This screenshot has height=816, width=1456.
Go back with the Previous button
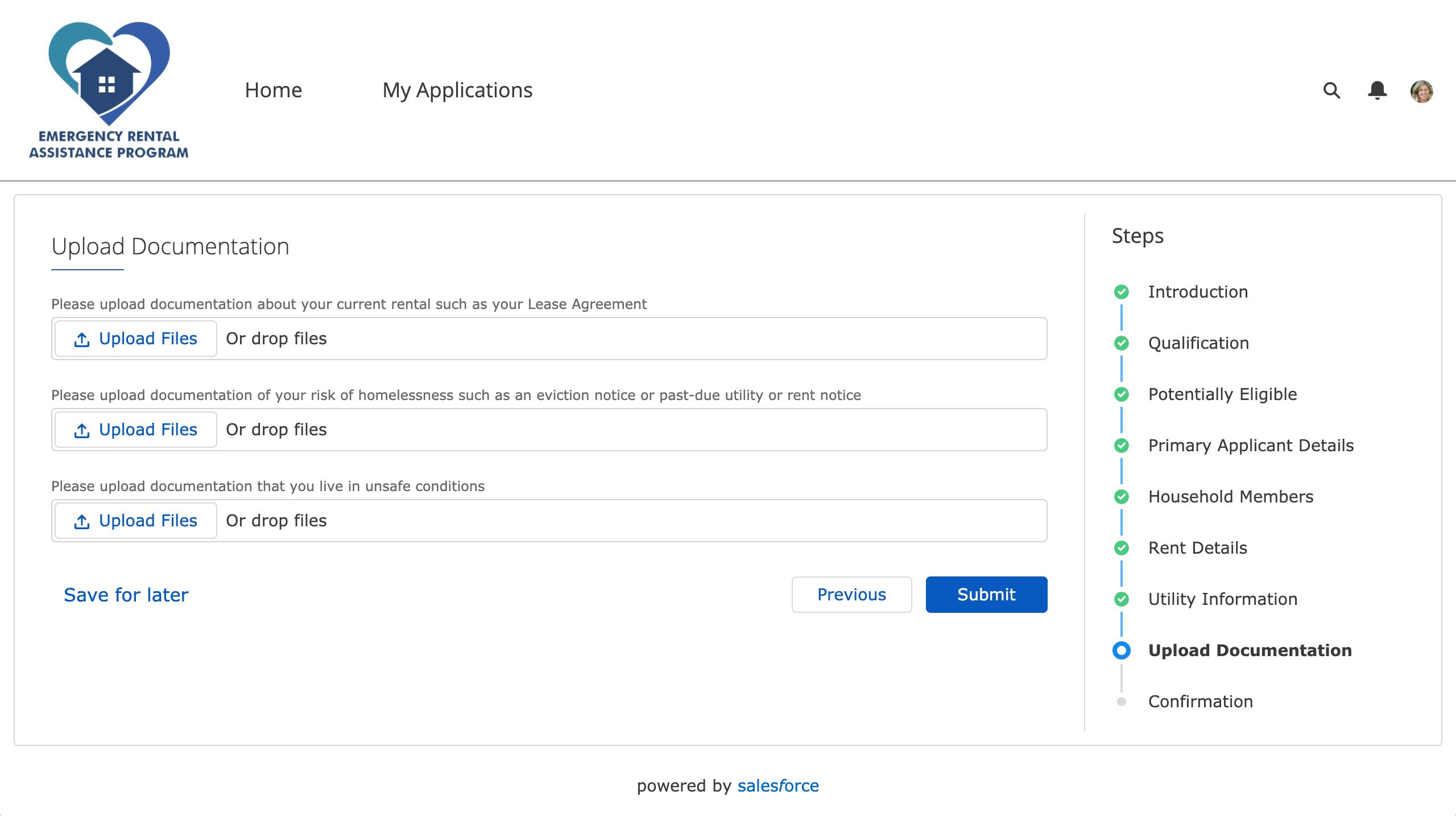(x=851, y=595)
